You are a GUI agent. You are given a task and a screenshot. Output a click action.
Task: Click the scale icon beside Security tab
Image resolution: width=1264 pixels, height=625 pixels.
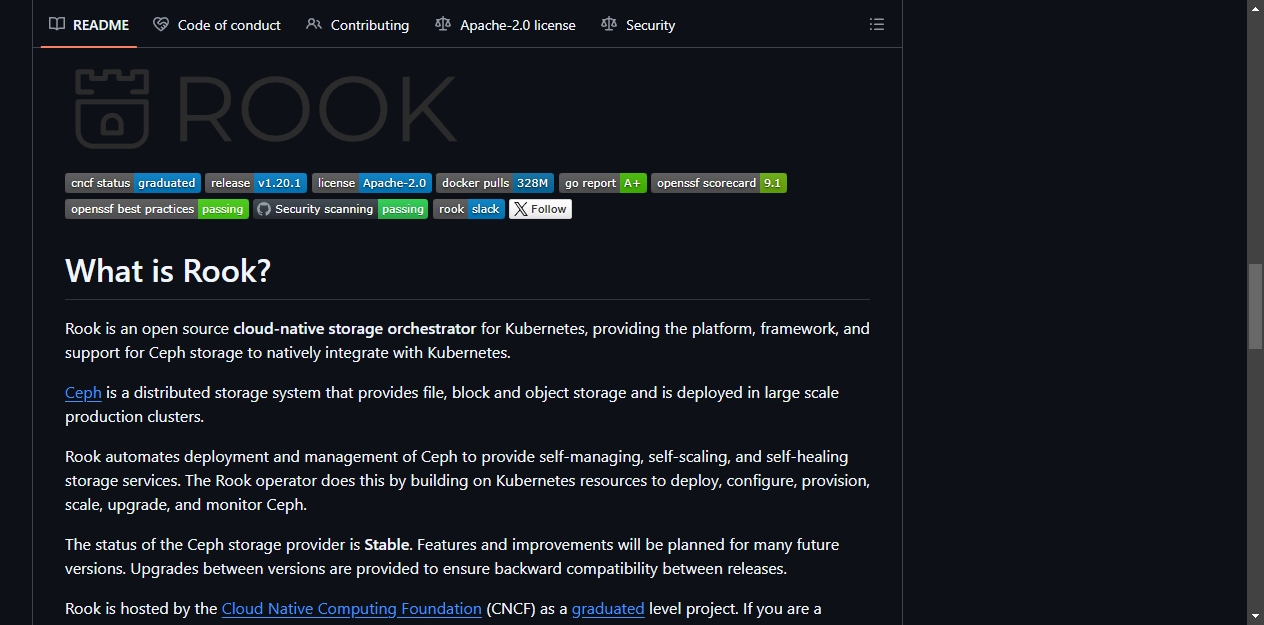pos(609,24)
